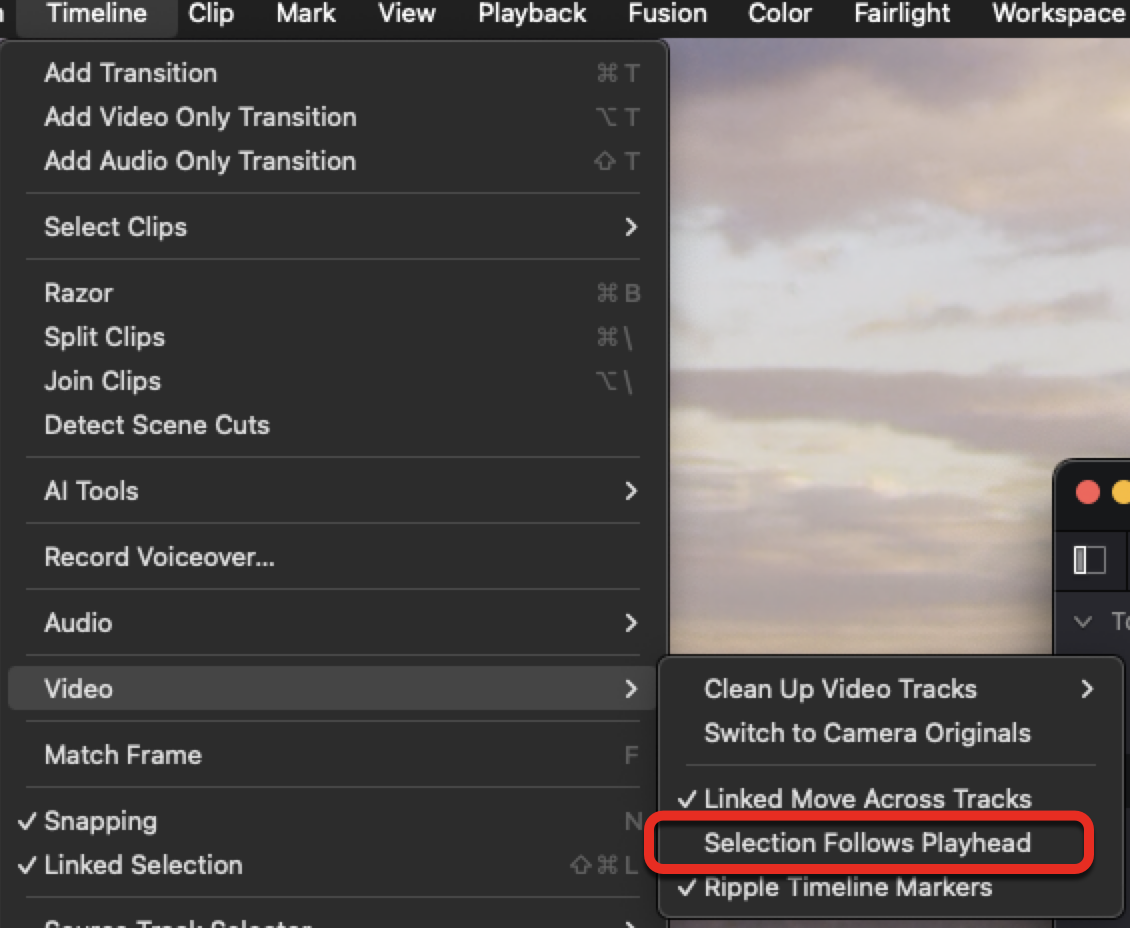
Task: Close the background window with red button
Action: coord(1087,493)
